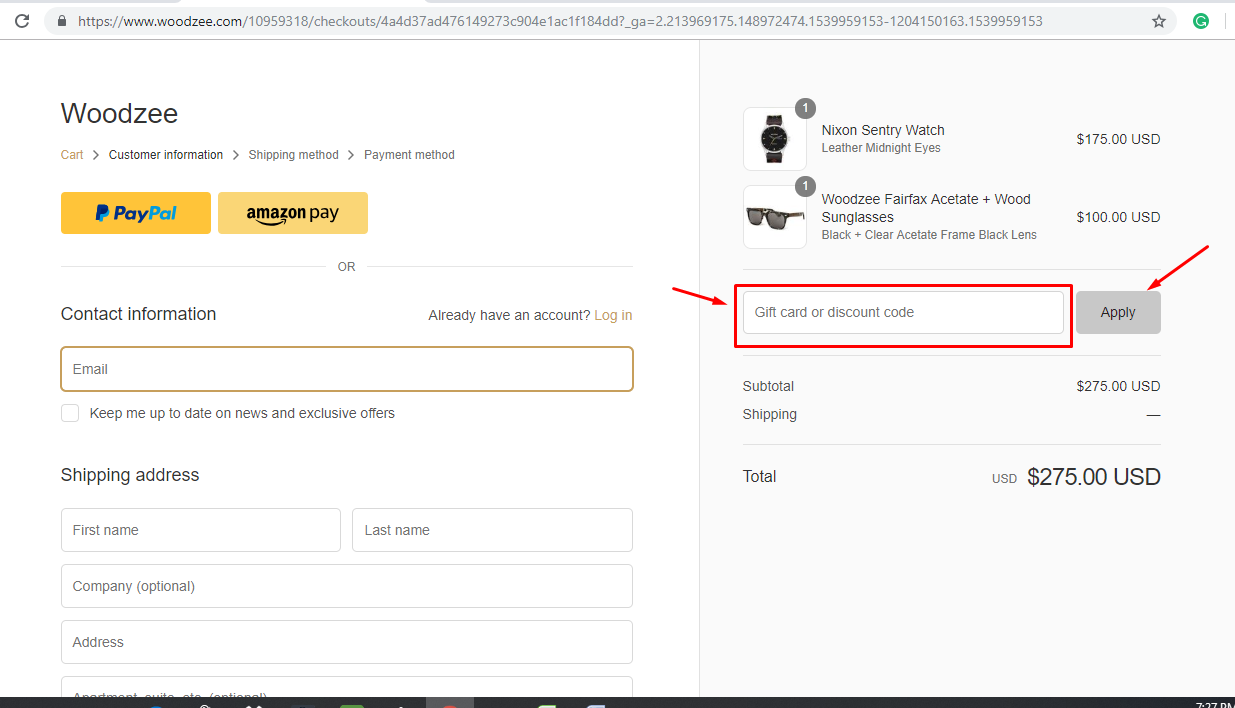Bookmark this page with the star icon

1159,21
